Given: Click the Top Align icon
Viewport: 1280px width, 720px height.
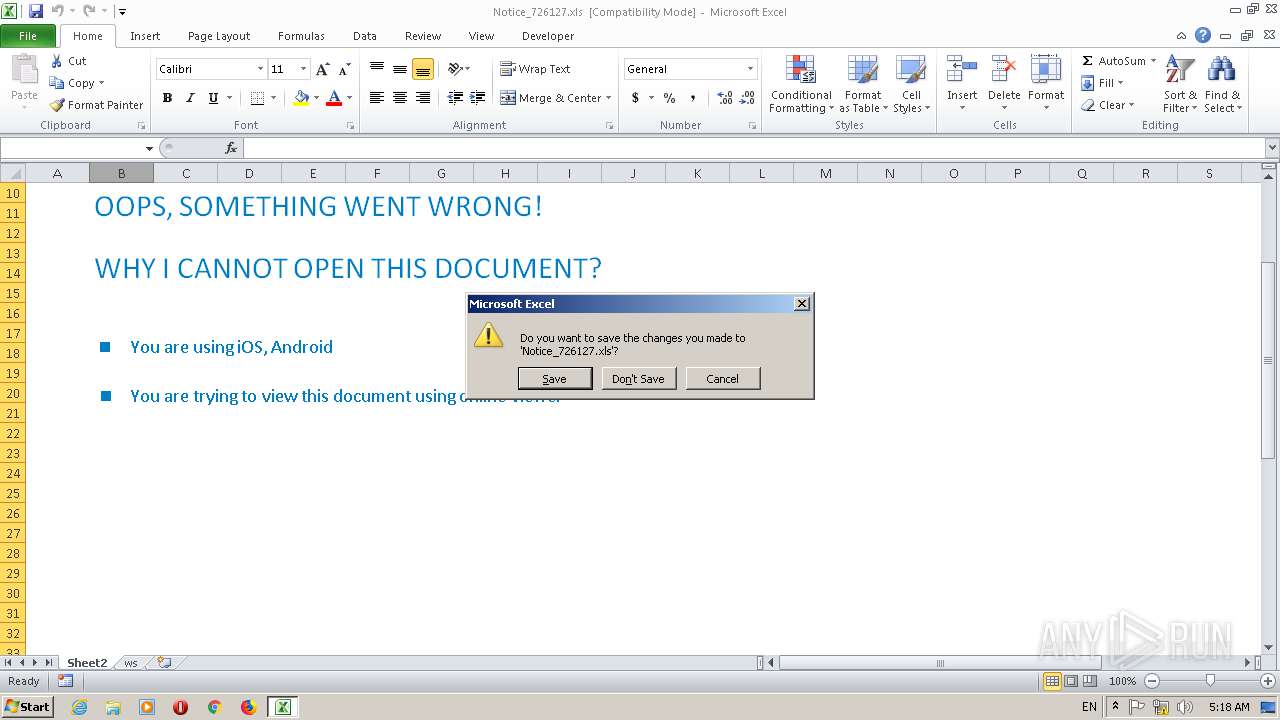Looking at the screenshot, I should (x=377, y=69).
